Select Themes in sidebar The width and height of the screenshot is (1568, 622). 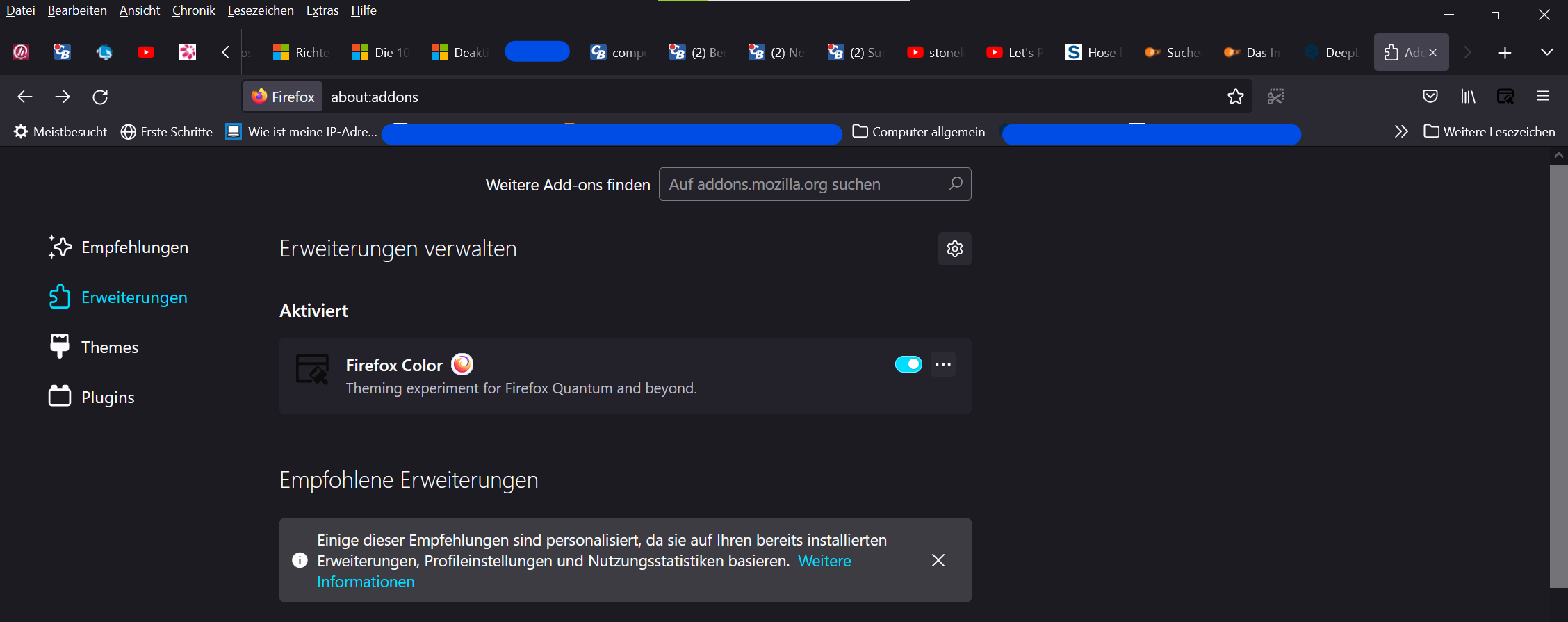(94, 347)
